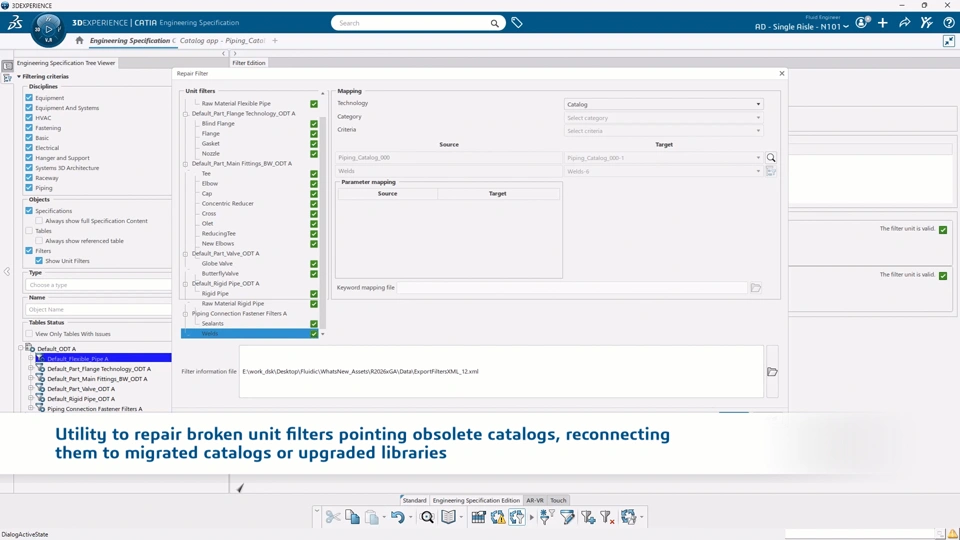Click the share arrow icon

(x=904, y=23)
